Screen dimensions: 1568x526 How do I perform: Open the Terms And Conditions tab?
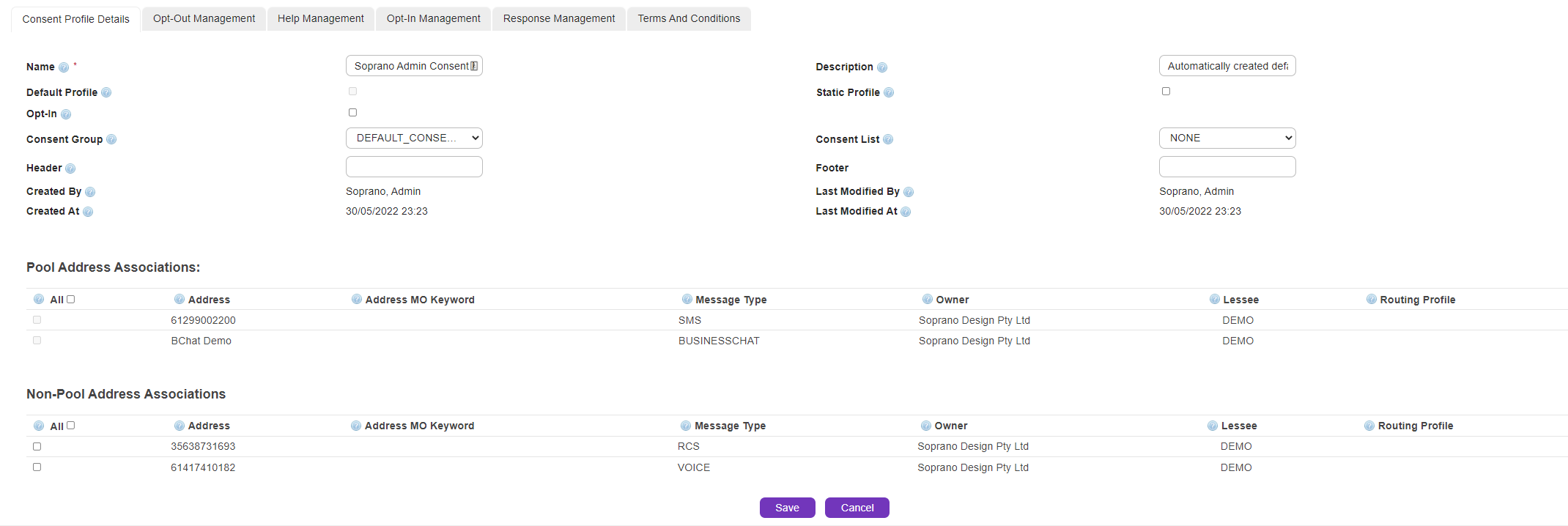point(688,18)
